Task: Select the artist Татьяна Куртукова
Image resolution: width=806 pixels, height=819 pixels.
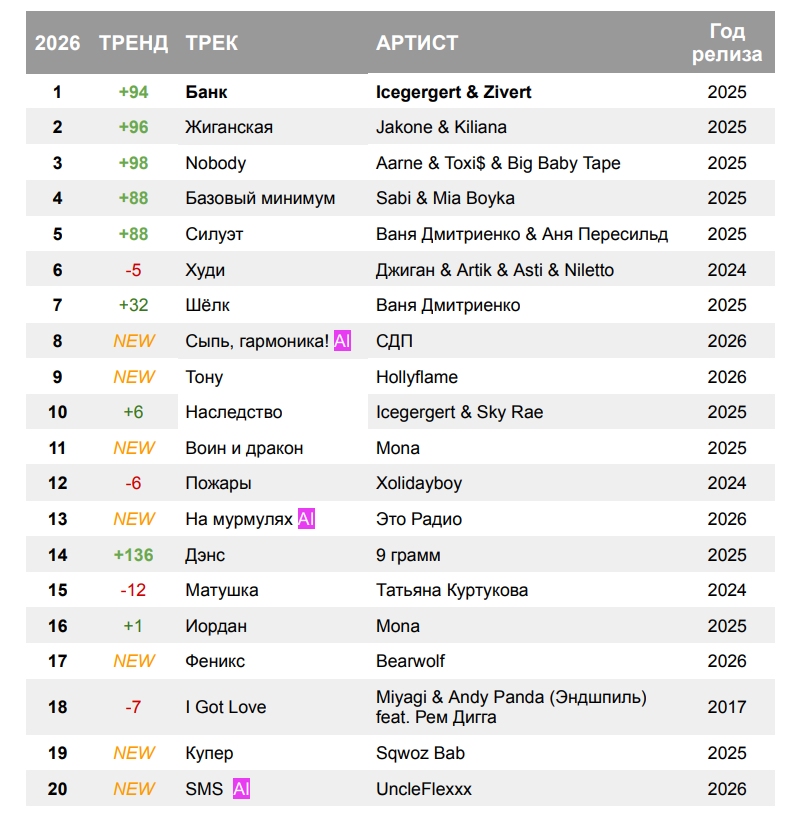Action: click(x=452, y=590)
